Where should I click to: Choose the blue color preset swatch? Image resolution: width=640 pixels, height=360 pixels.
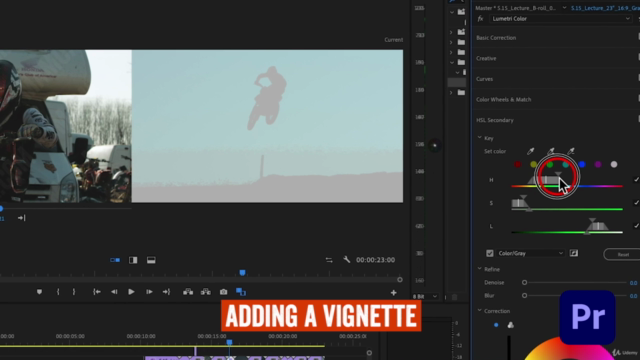[x=582, y=164]
